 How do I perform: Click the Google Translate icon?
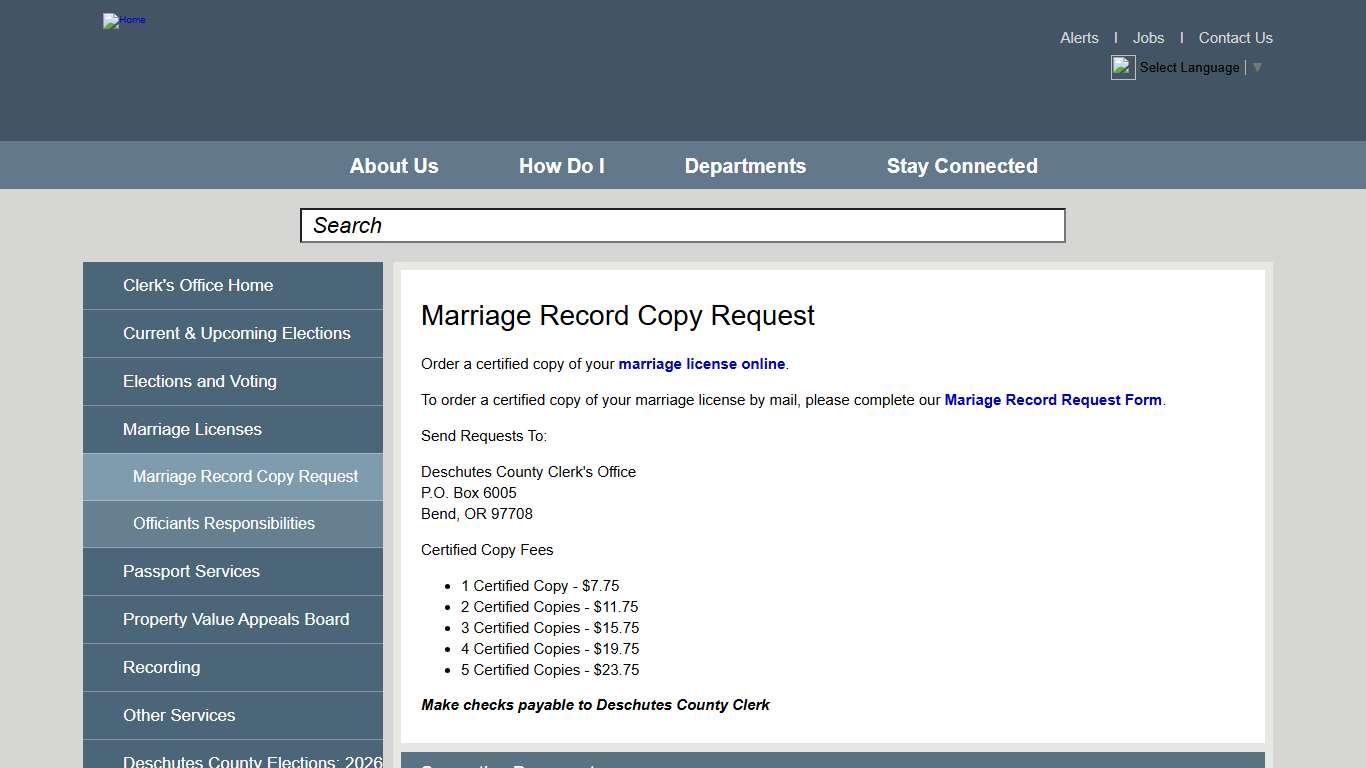(x=1122, y=67)
